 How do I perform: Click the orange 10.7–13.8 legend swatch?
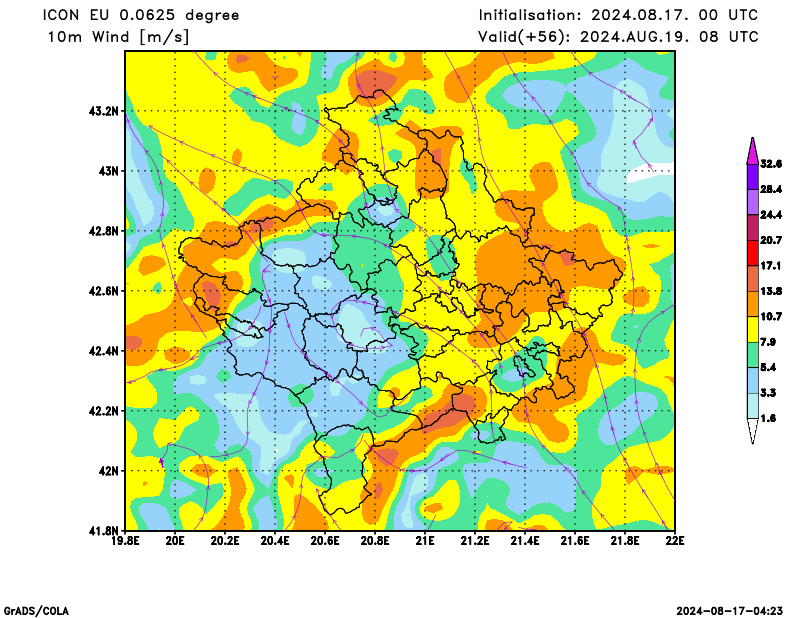752,304
